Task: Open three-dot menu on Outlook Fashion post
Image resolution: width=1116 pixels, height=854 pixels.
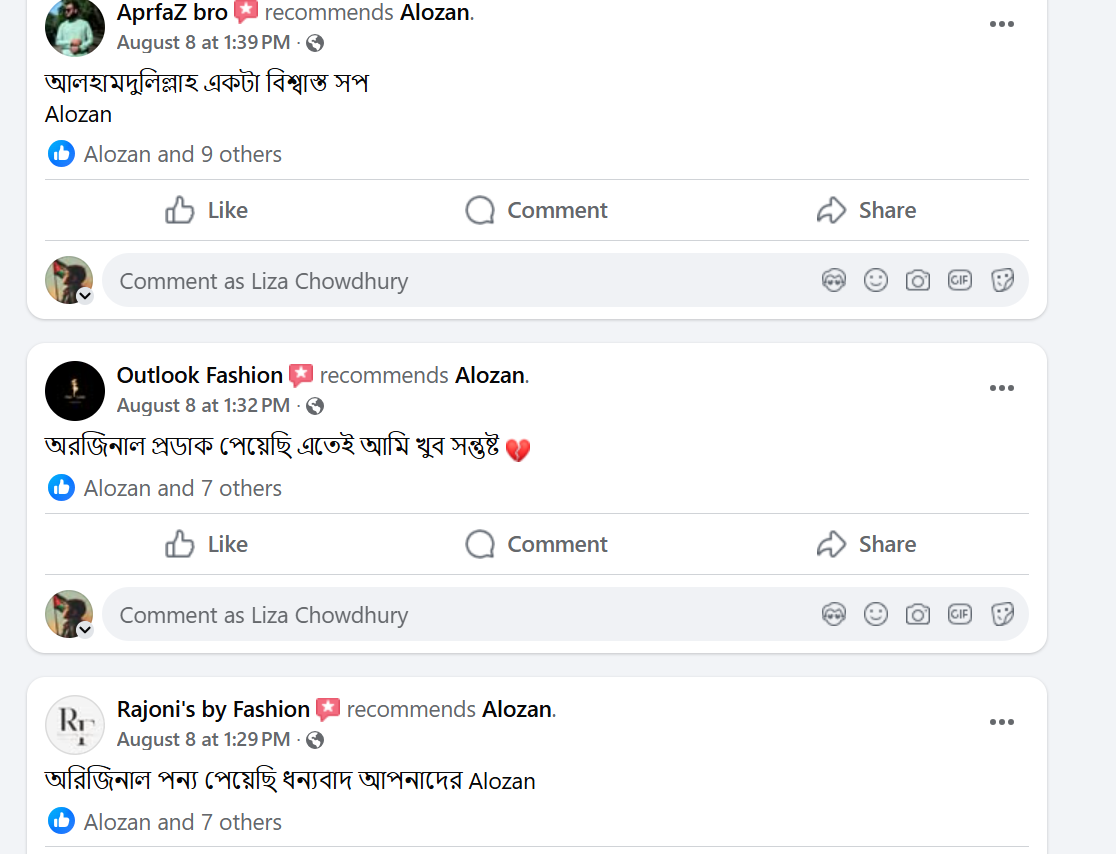Action: pos(1001,388)
